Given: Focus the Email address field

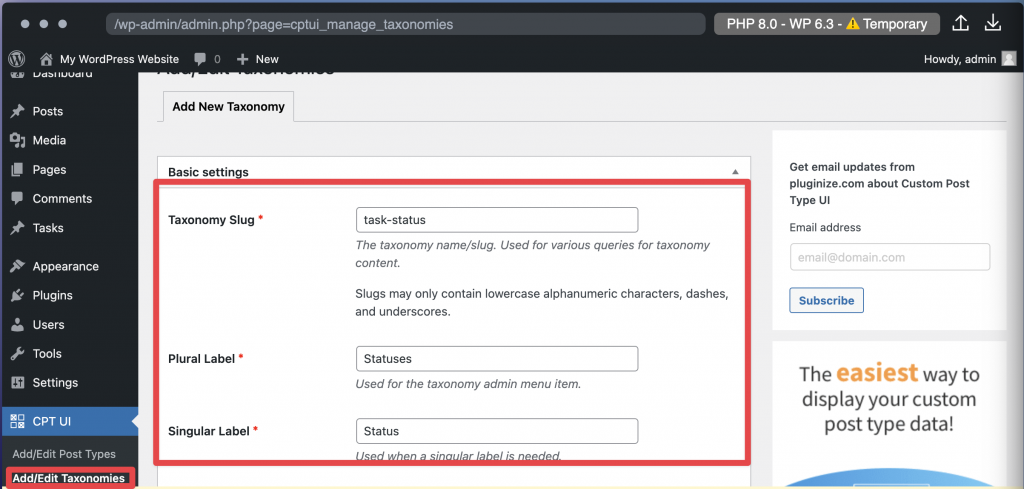Looking at the screenshot, I should [889, 257].
